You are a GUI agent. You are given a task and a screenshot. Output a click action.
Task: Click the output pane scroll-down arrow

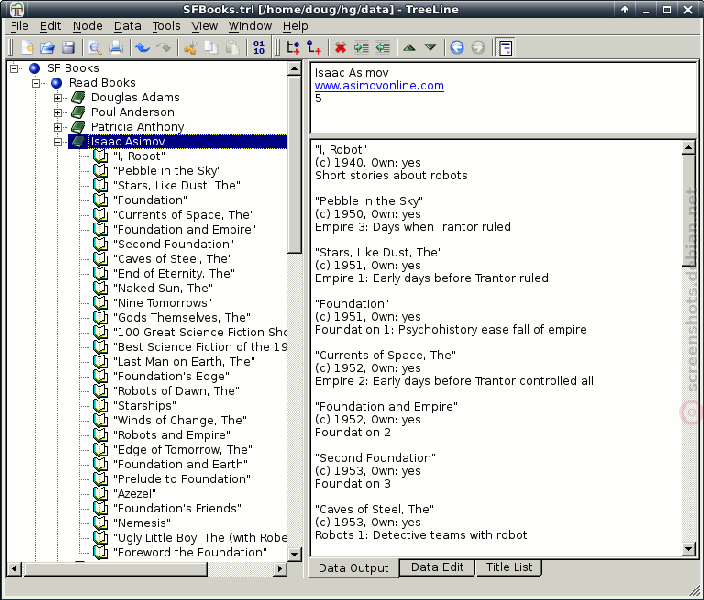[689, 548]
